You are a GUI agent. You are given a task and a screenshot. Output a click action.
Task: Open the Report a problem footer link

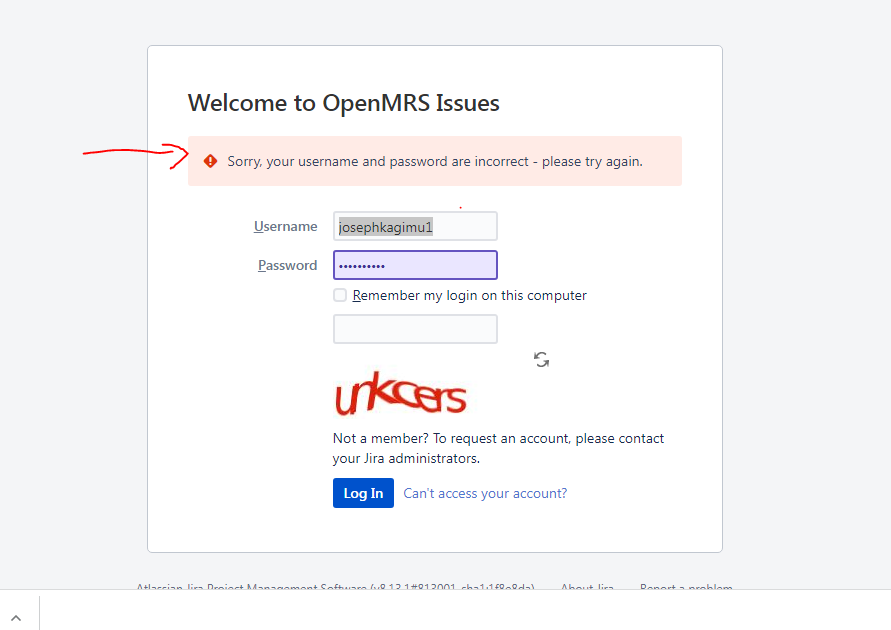coord(686,586)
